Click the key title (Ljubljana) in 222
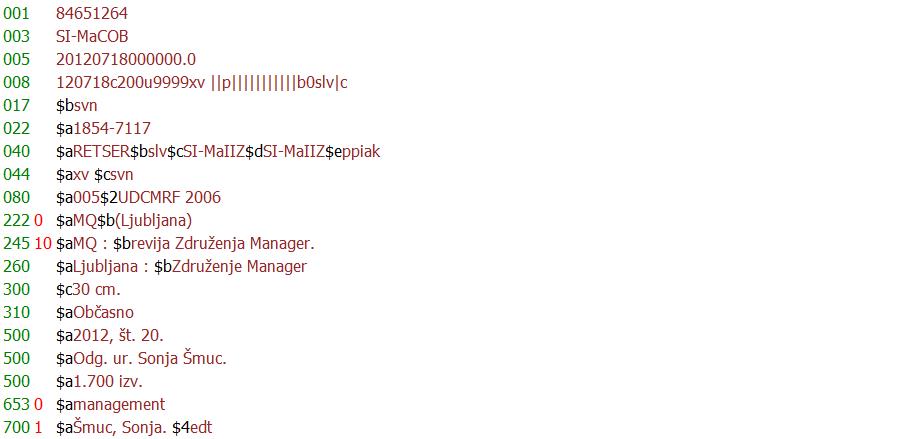This screenshot has height=439, width=900. point(154,221)
